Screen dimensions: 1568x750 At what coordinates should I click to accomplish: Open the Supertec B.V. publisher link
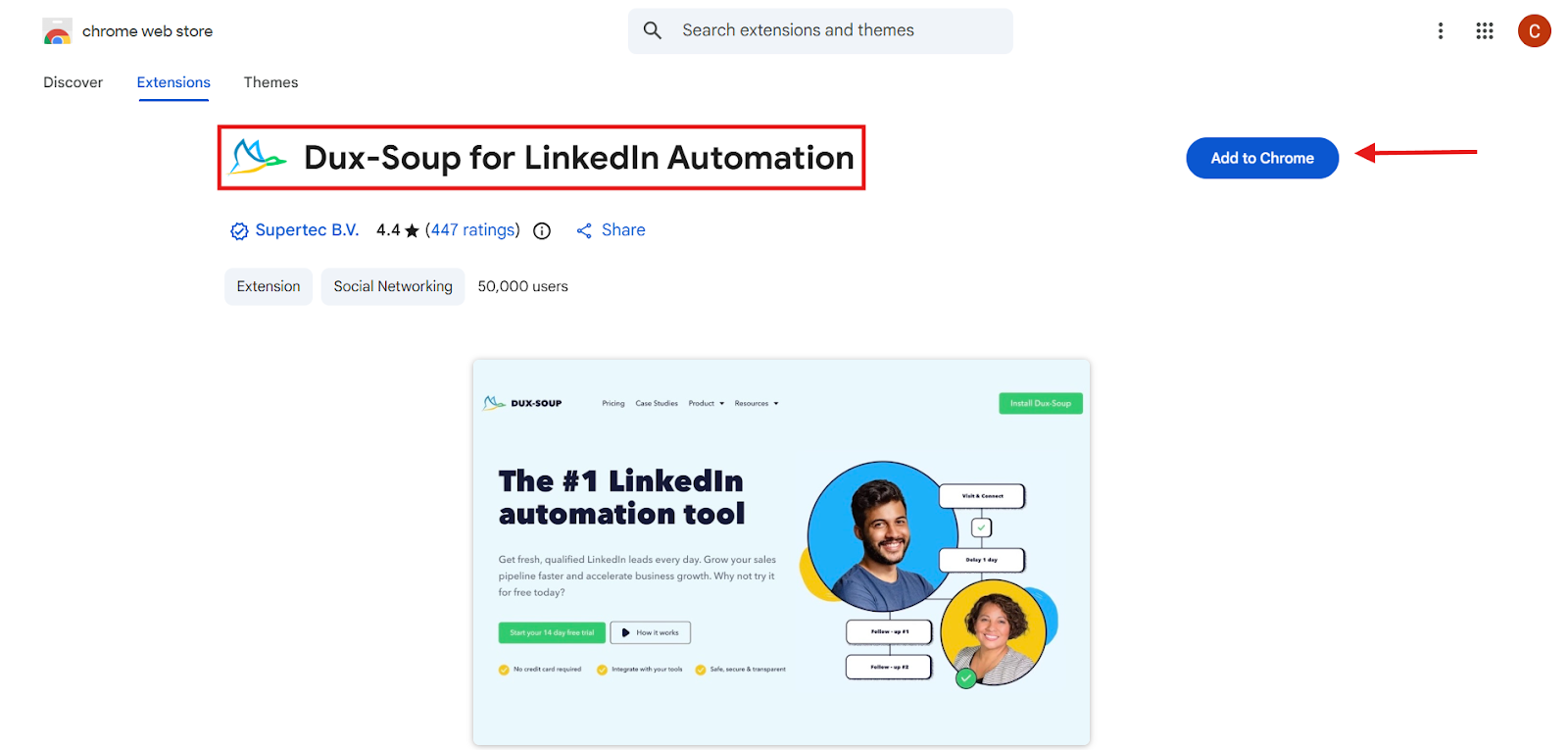point(307,229)
